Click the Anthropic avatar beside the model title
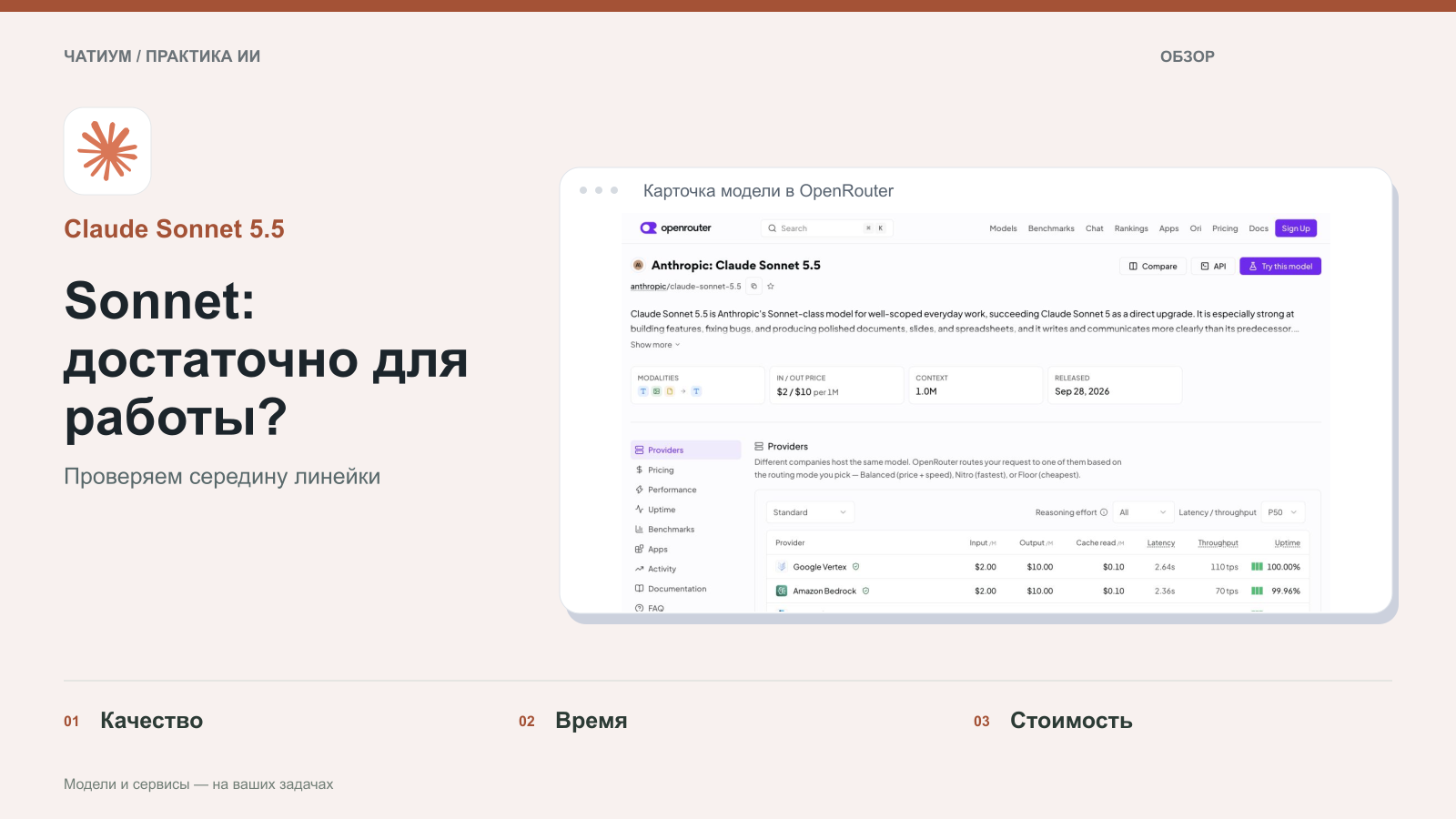The width and height of the screenshot is (1456, 819). click(x=638, y=266)
